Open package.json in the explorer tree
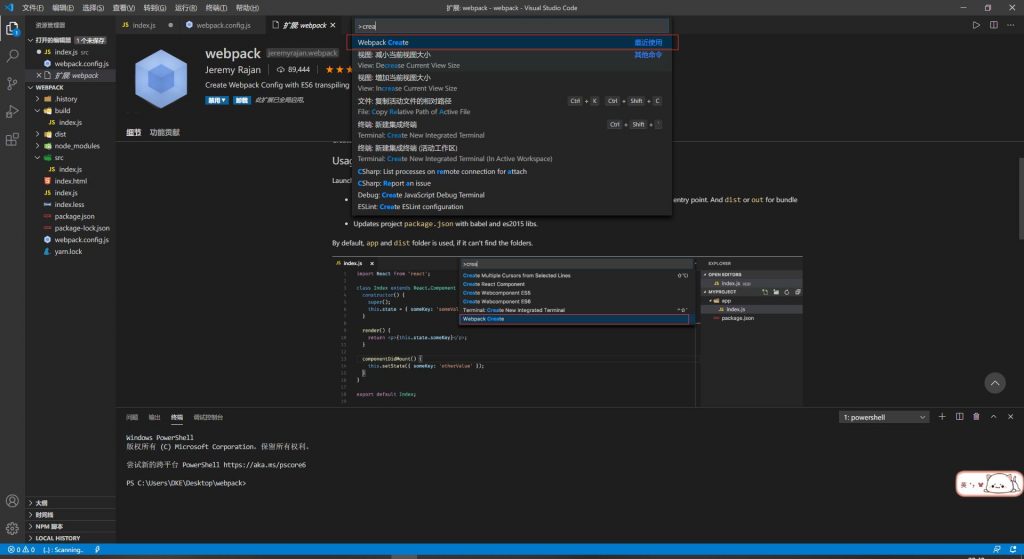 coord(74,216)
